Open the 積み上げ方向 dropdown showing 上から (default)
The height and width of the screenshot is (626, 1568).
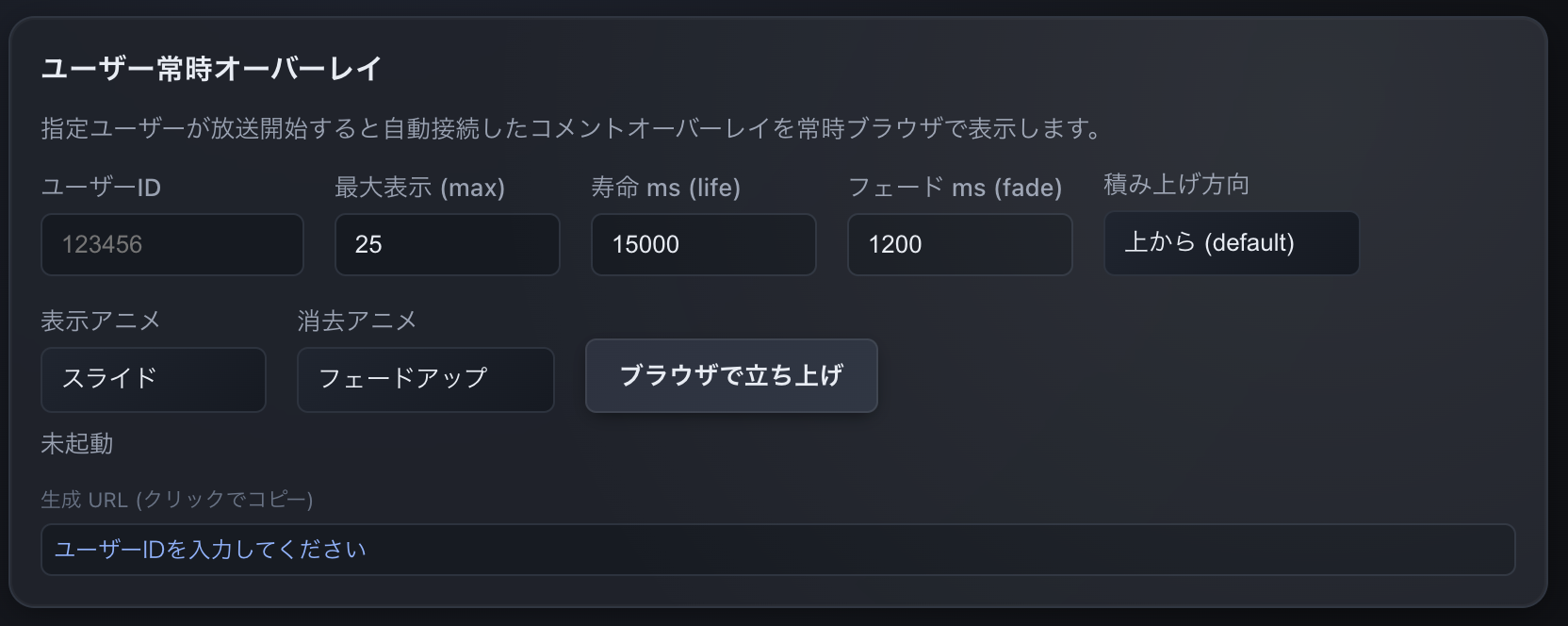[x=1231, y=243]
